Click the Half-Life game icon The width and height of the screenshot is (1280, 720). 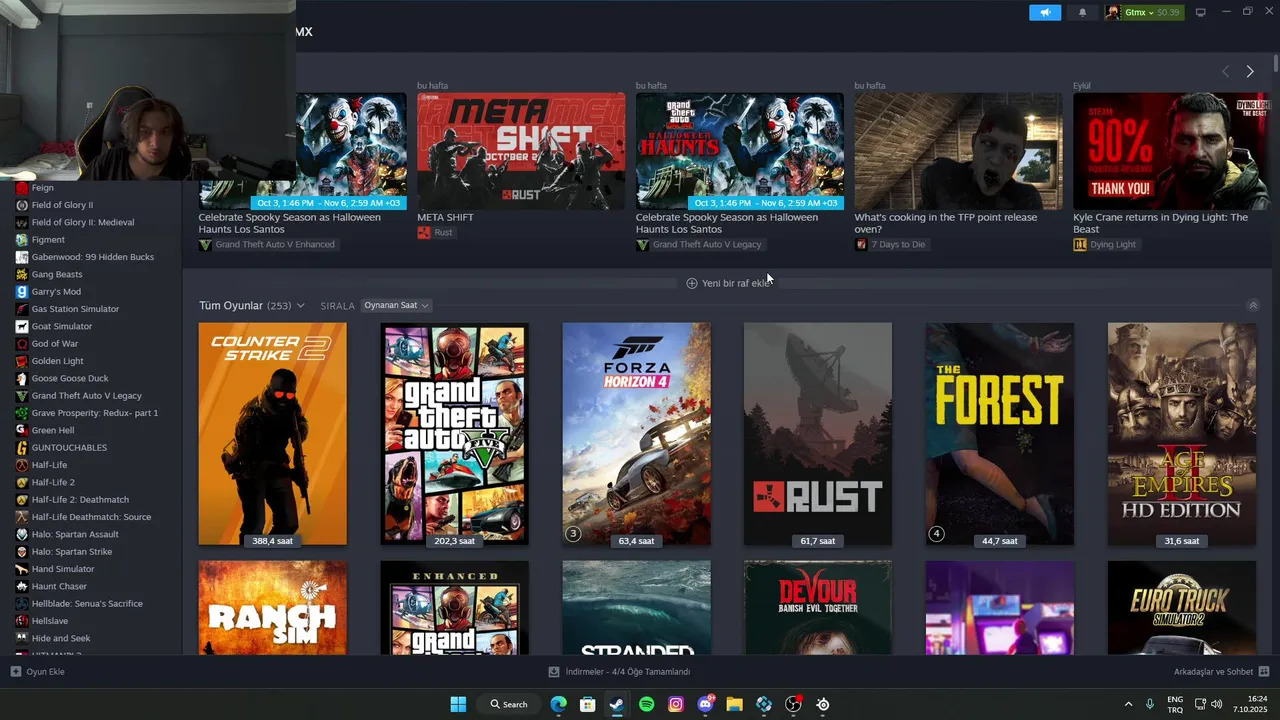[x=22, y=465]
